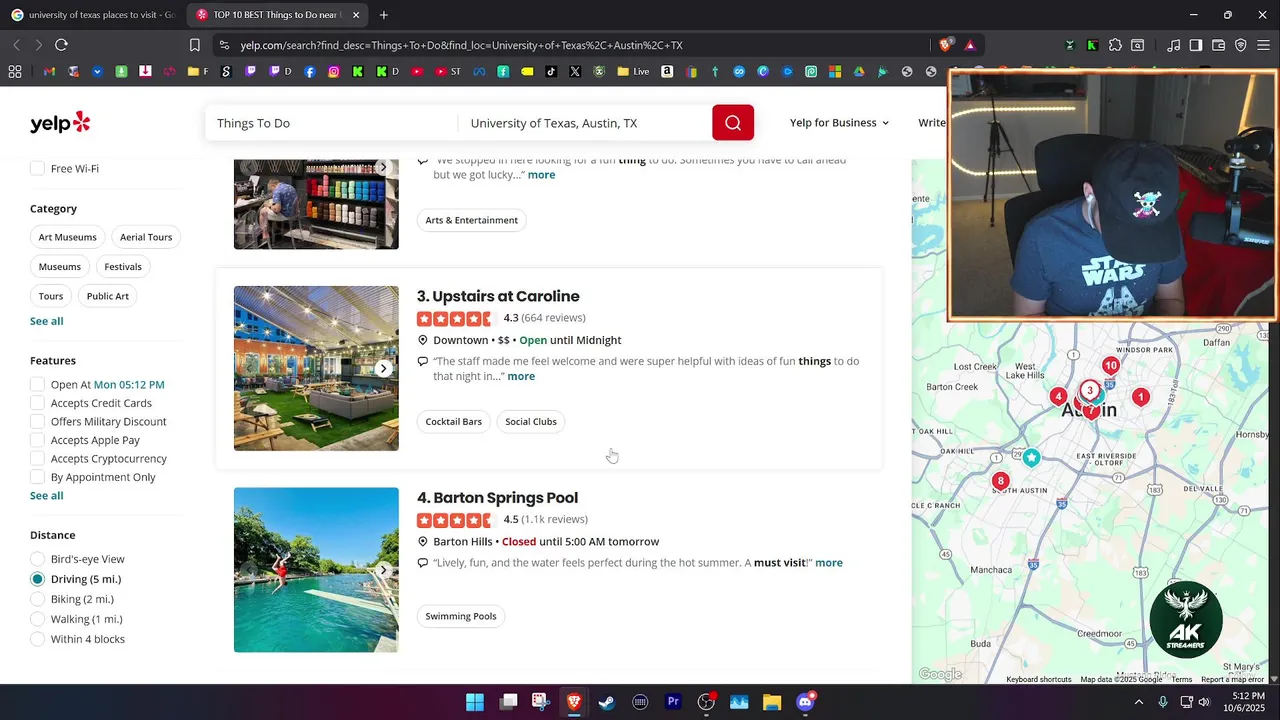Viewport: 1280px width, 720px height.
Task: Check the Open At Mon 05:12 PM filter
Action: (37, 384)
